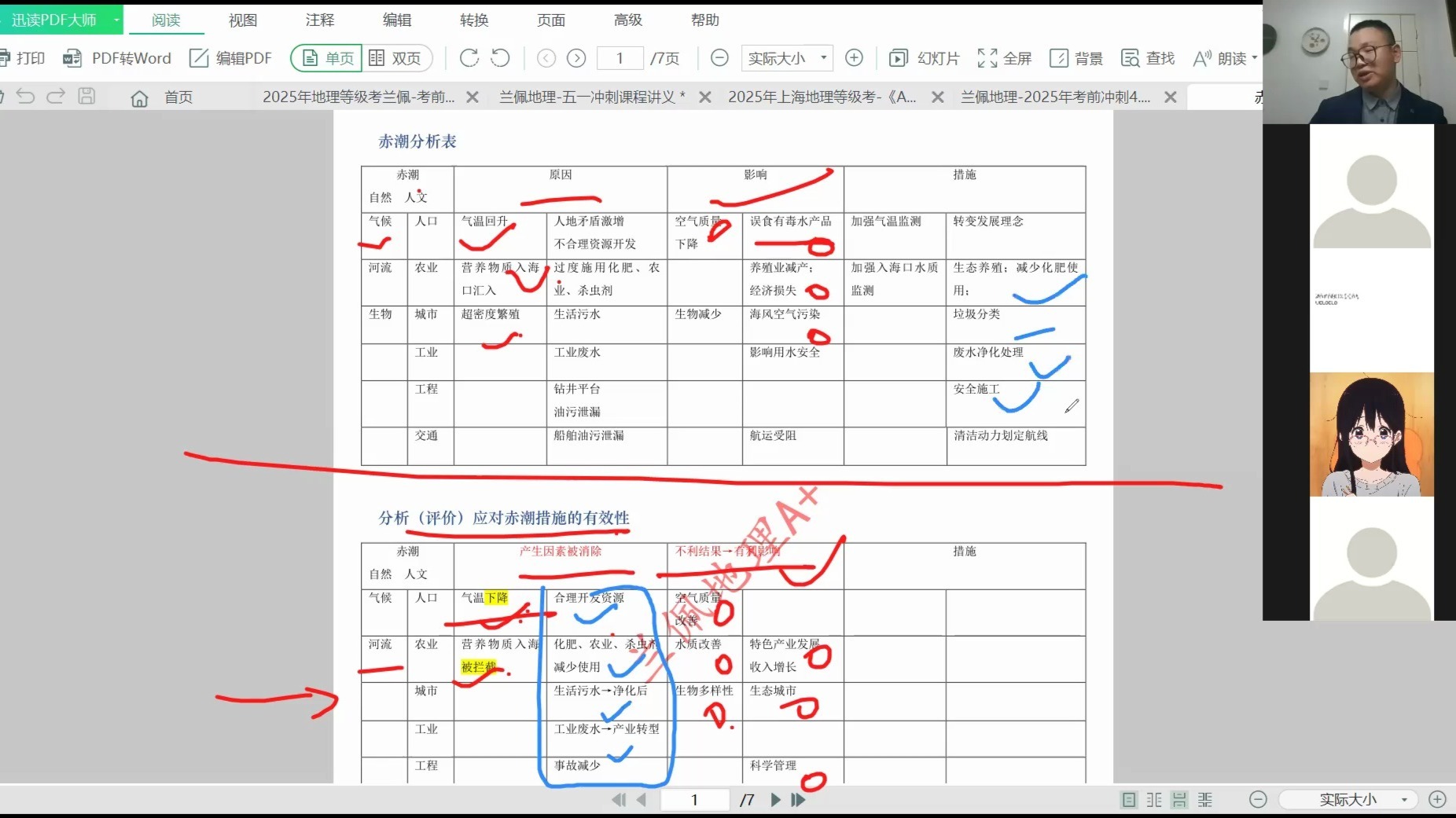Open the 查找 search tool
This screenshot has width=1456, height=818.
1148,58
